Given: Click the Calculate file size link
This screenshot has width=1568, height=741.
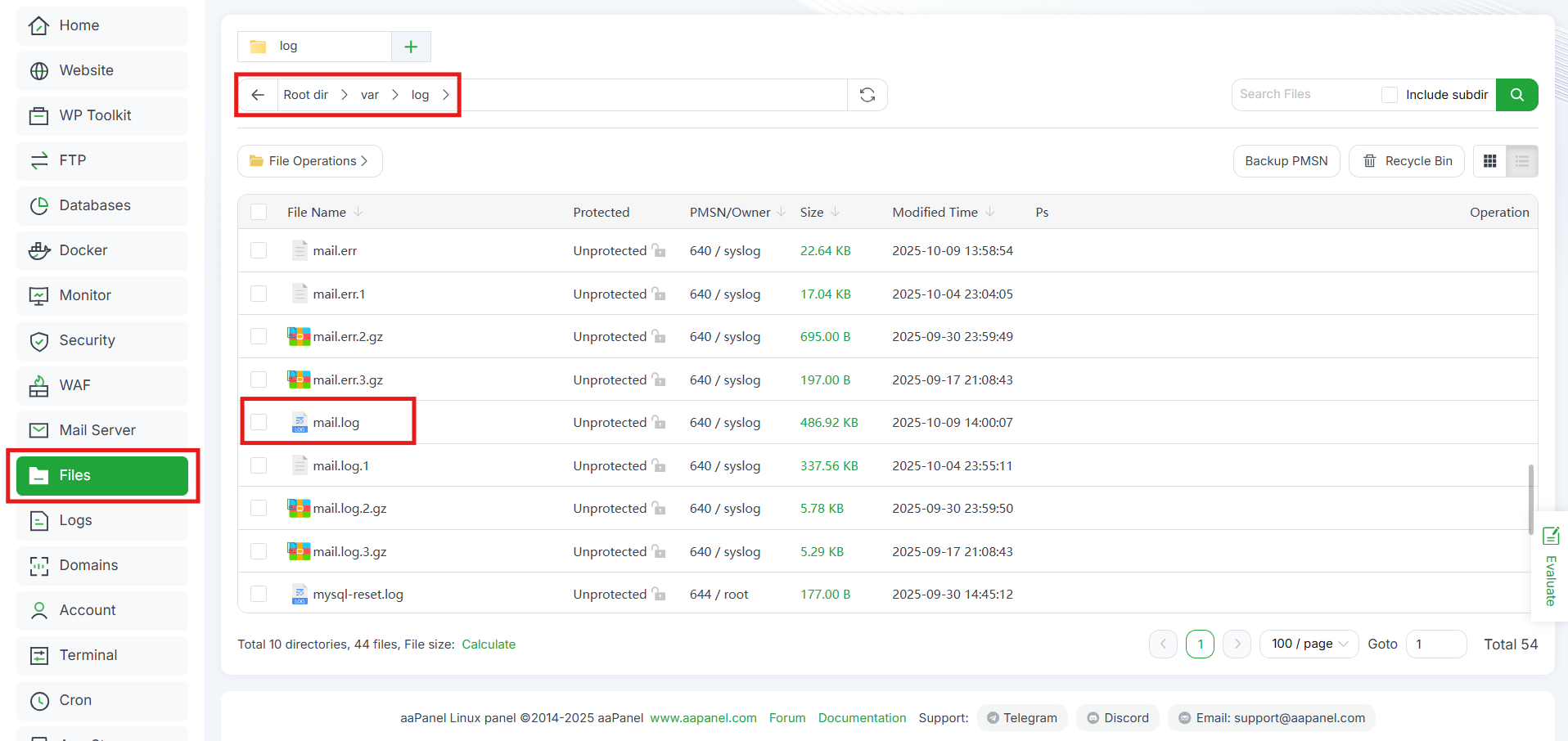Looking at the screenshot, I should coord(489,644).
